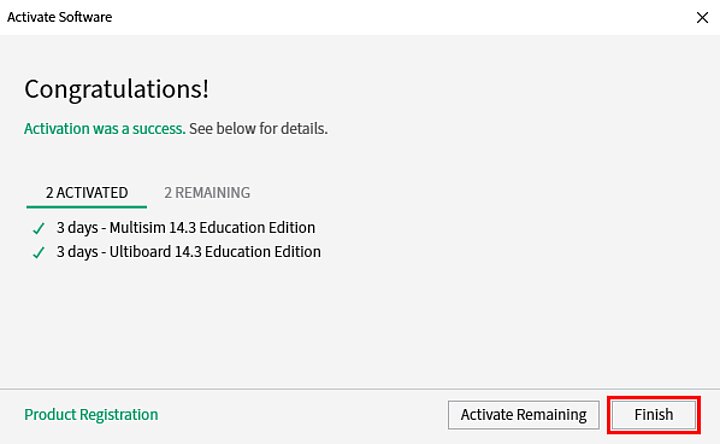Click the green checkmark beside Ultiboard

pos(39,253)
